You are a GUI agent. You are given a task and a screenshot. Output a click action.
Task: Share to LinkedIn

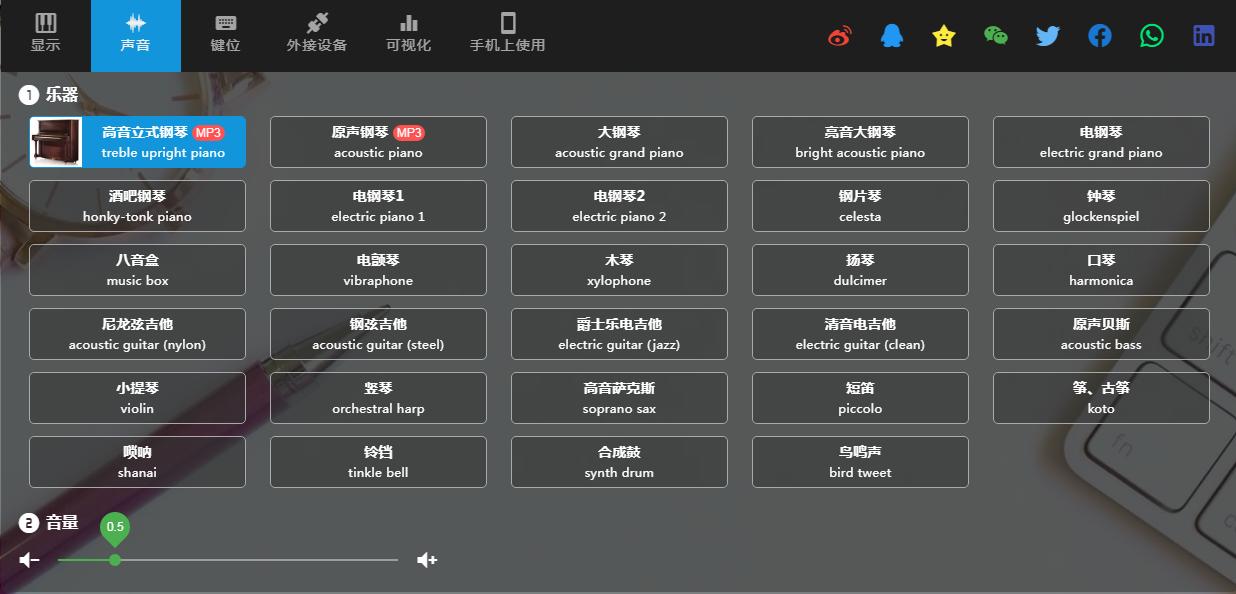(x=1203, y=34)
